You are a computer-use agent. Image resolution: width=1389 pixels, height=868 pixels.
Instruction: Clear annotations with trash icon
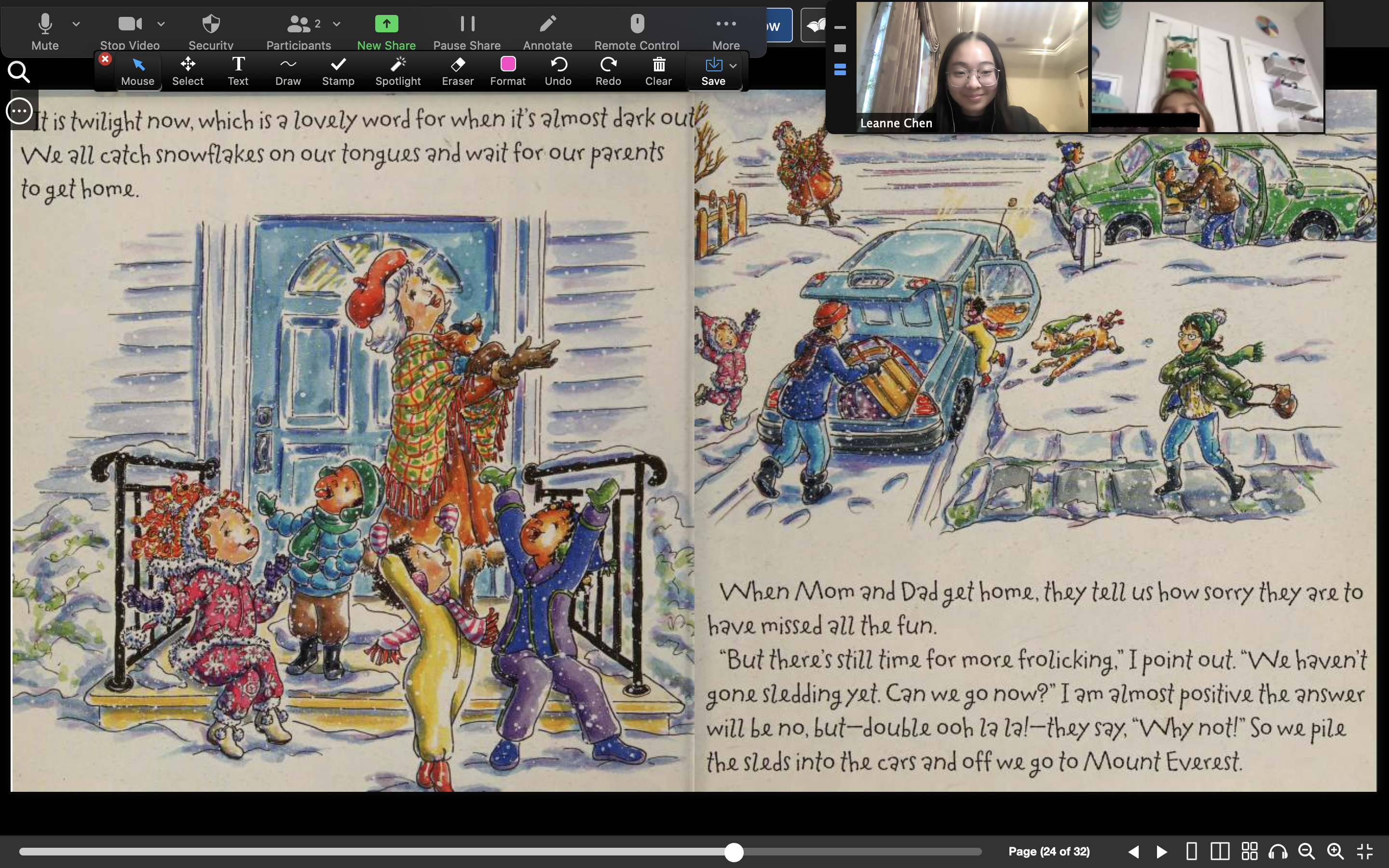pyautogui.click(x=658, y=71)
